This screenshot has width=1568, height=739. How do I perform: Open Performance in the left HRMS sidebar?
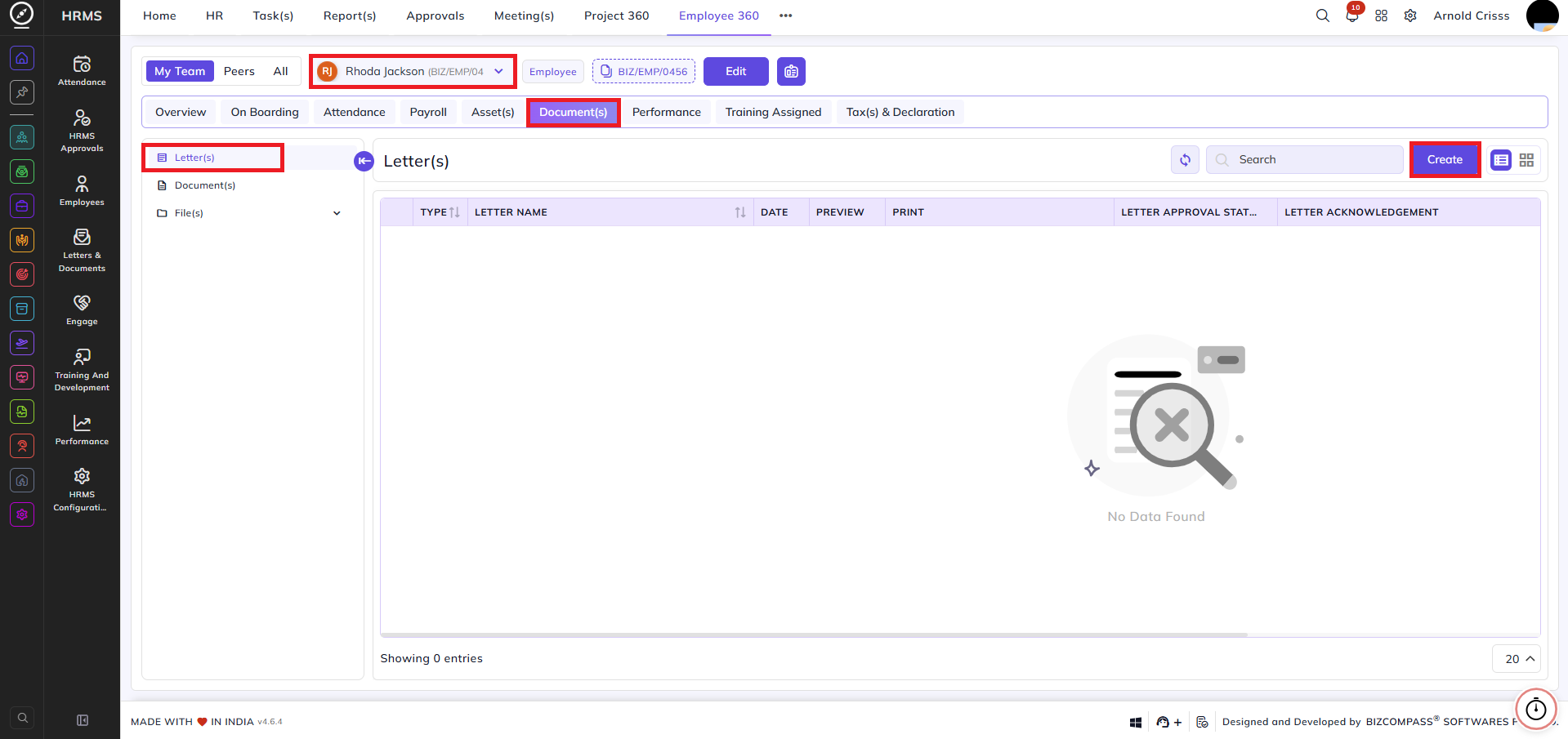(82, 430)
